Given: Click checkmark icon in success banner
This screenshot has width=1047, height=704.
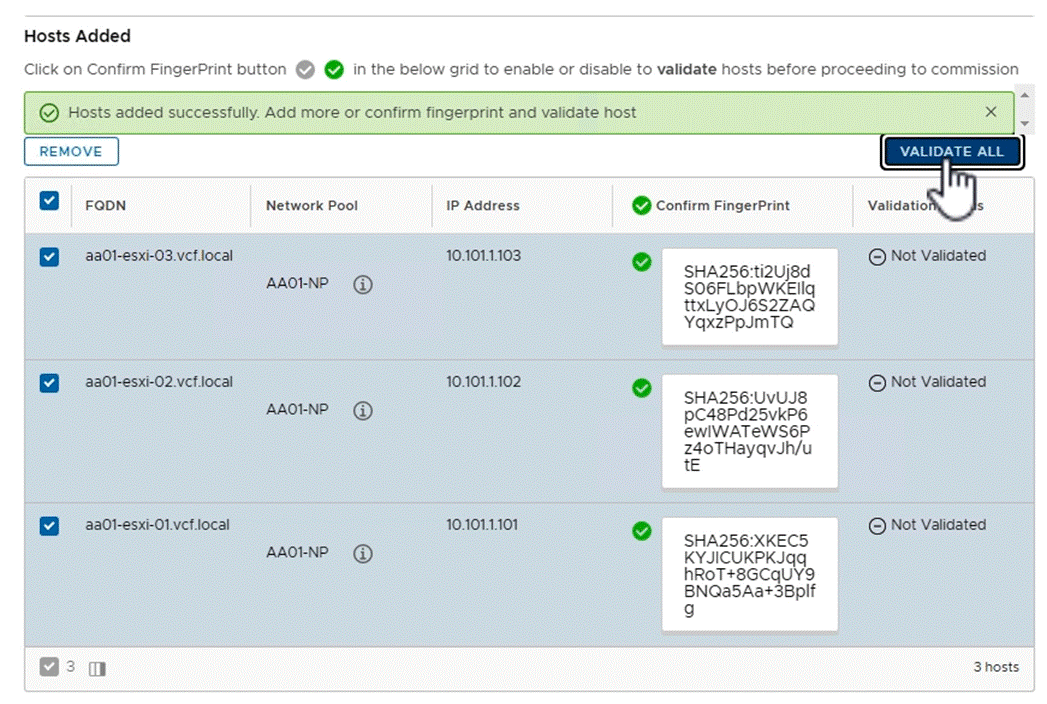Looking at the screenshot, I should (x=47, y=112).
